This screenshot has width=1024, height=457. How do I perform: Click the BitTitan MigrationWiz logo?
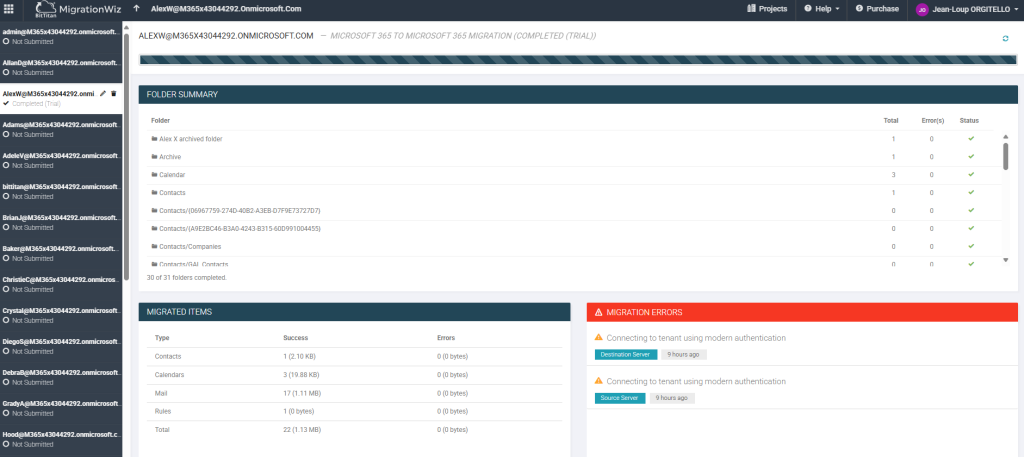pyautogui.click(x=78, y=9)
